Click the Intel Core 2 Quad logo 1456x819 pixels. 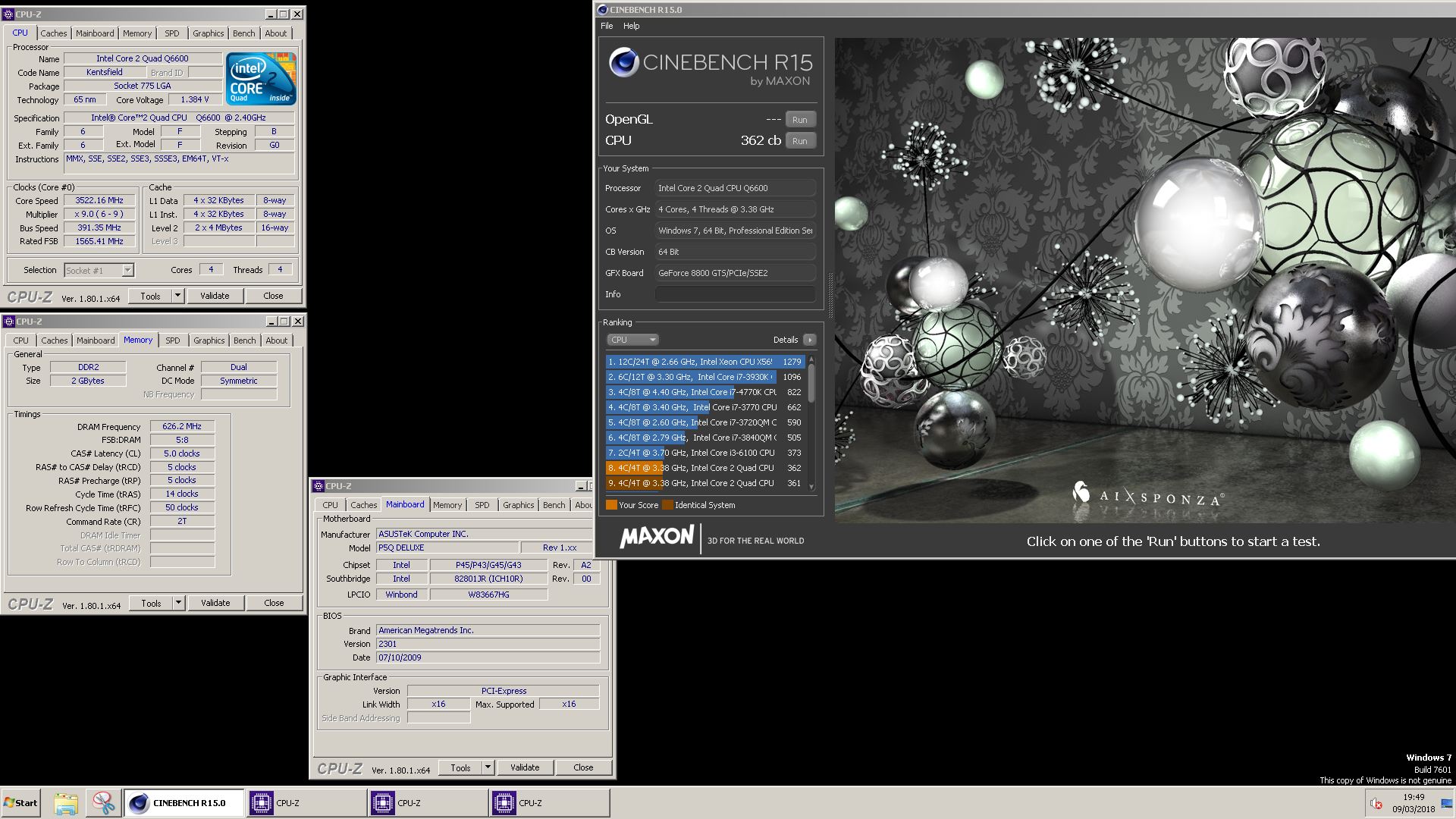[x=262, y=79]
